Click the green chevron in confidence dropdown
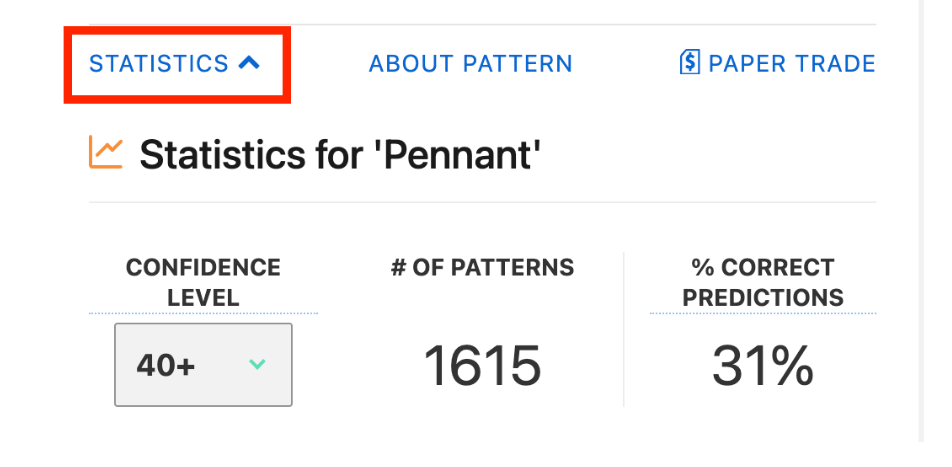Screen dimensions: 952x467 [257, 364]
